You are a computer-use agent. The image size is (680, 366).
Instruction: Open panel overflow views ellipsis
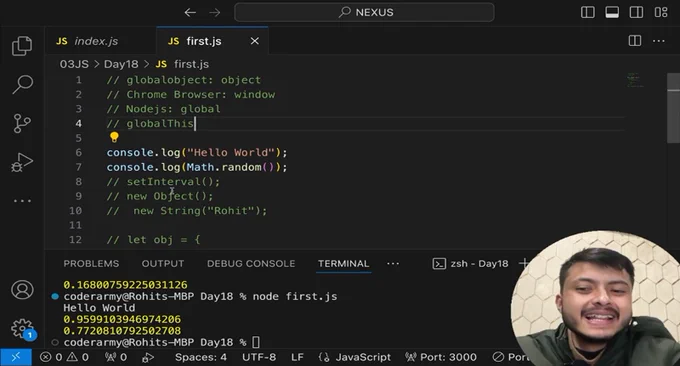393,264
